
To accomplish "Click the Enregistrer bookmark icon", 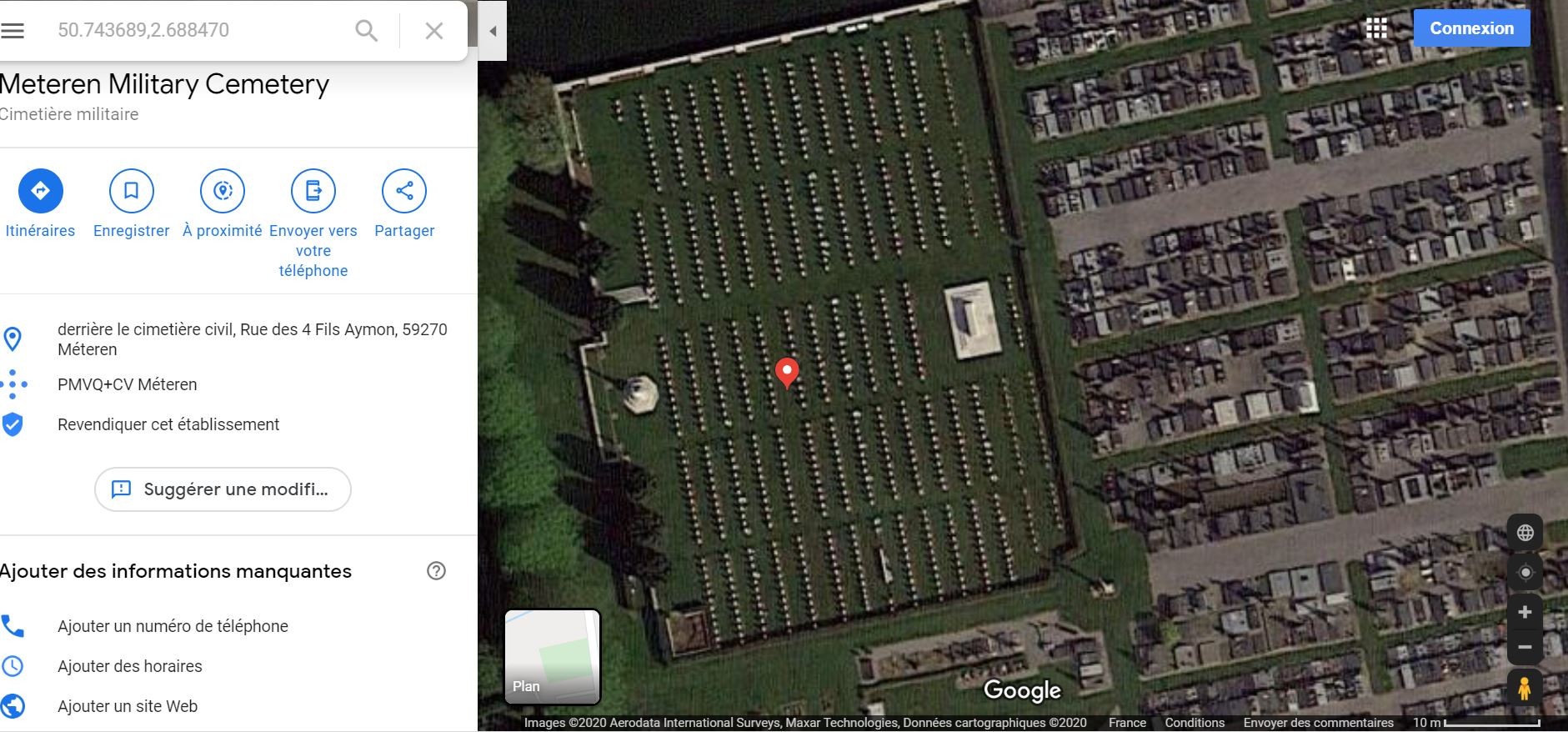I will coord(132,191).
